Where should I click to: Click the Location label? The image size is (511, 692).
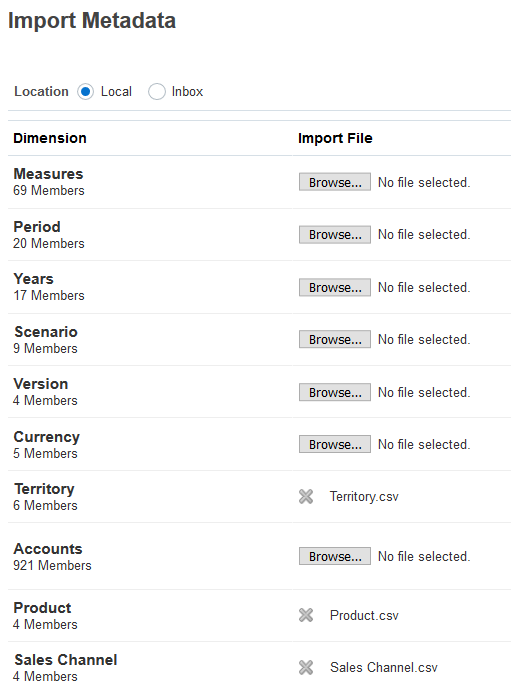click(x=41, y=91)
